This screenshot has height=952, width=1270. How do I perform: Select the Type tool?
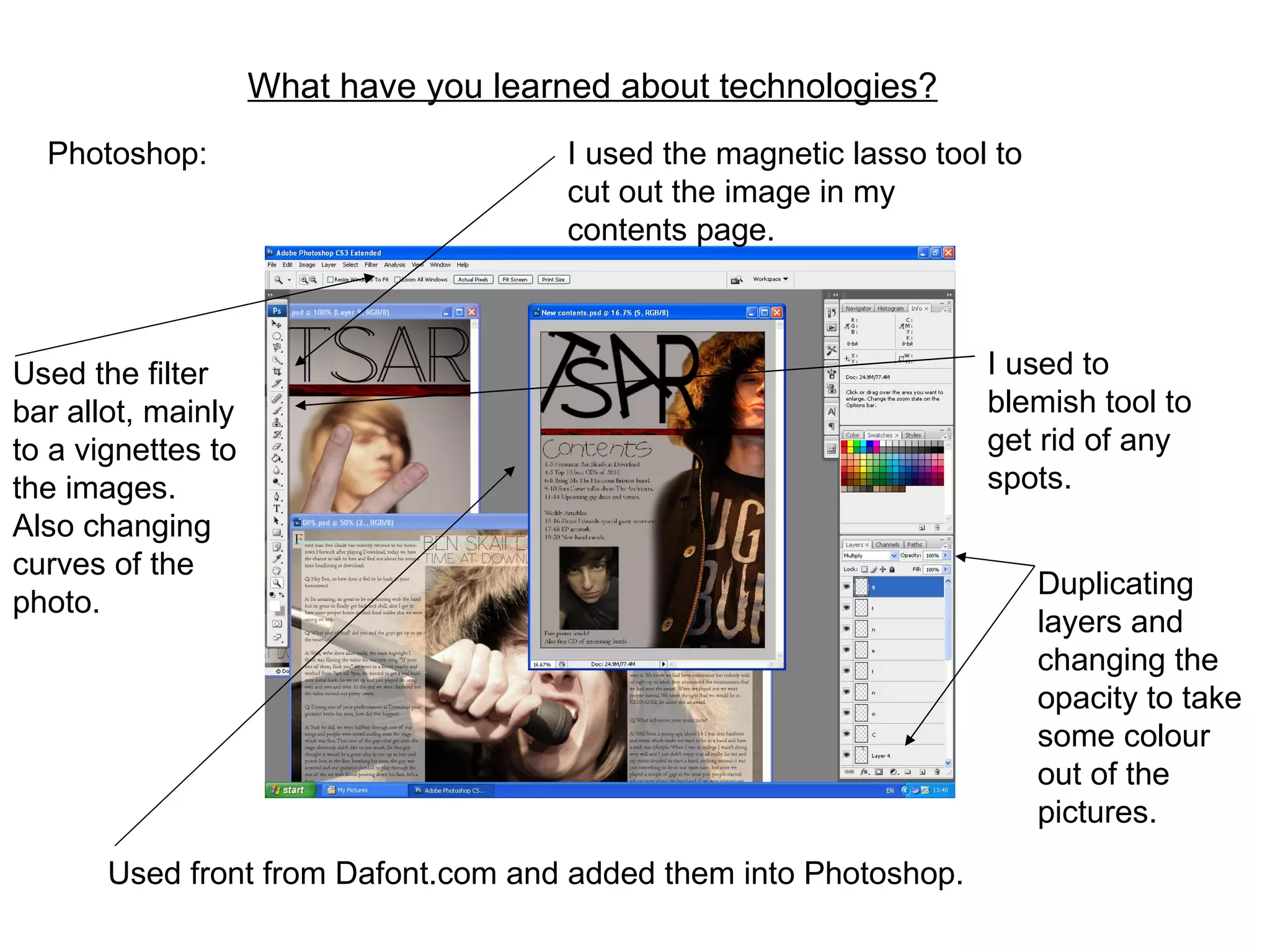pyautogui.click(x=277, y=508)
